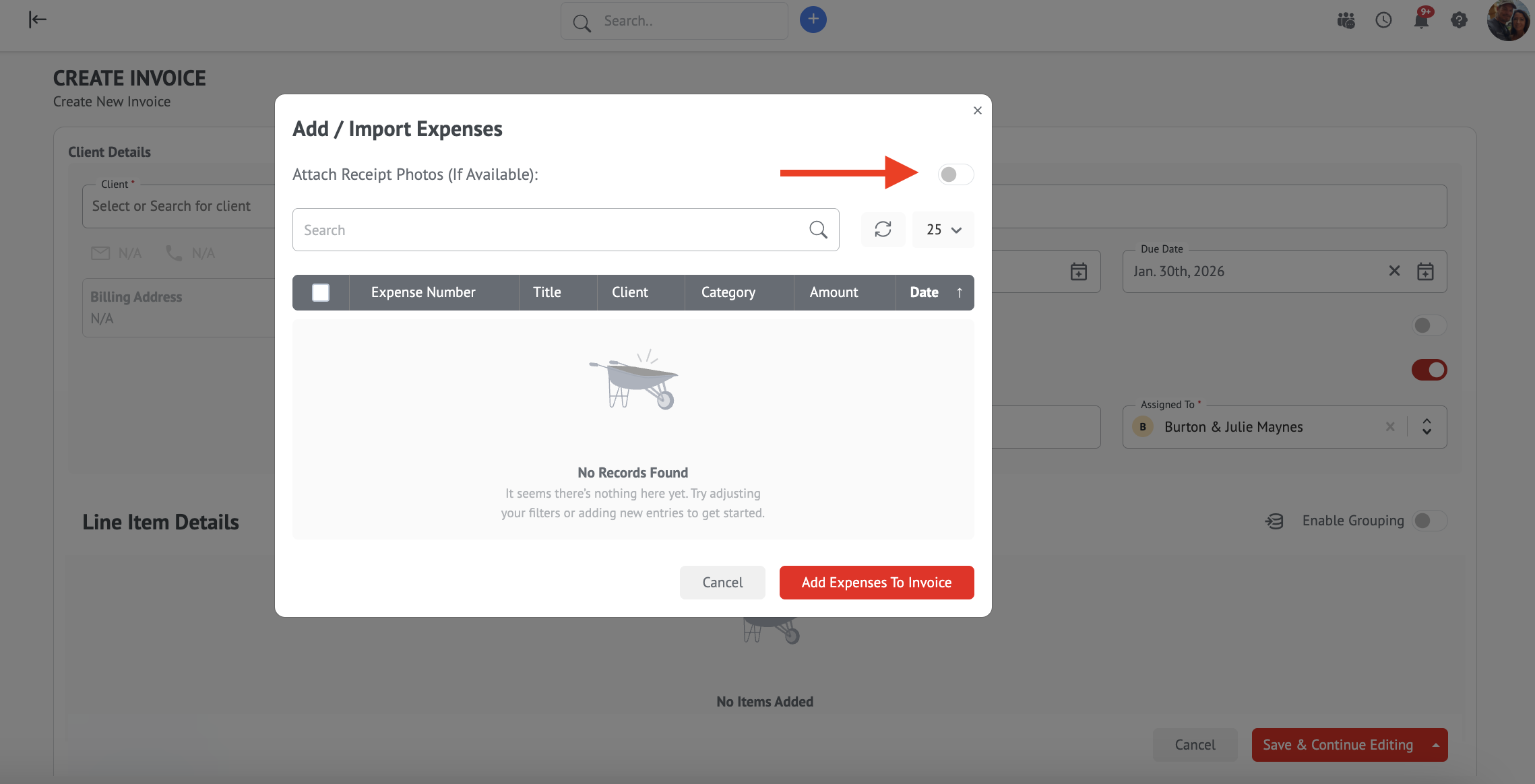Expand Save & Continue Editing options arrow
The image size is (1535, 784).
point(1435,745)
